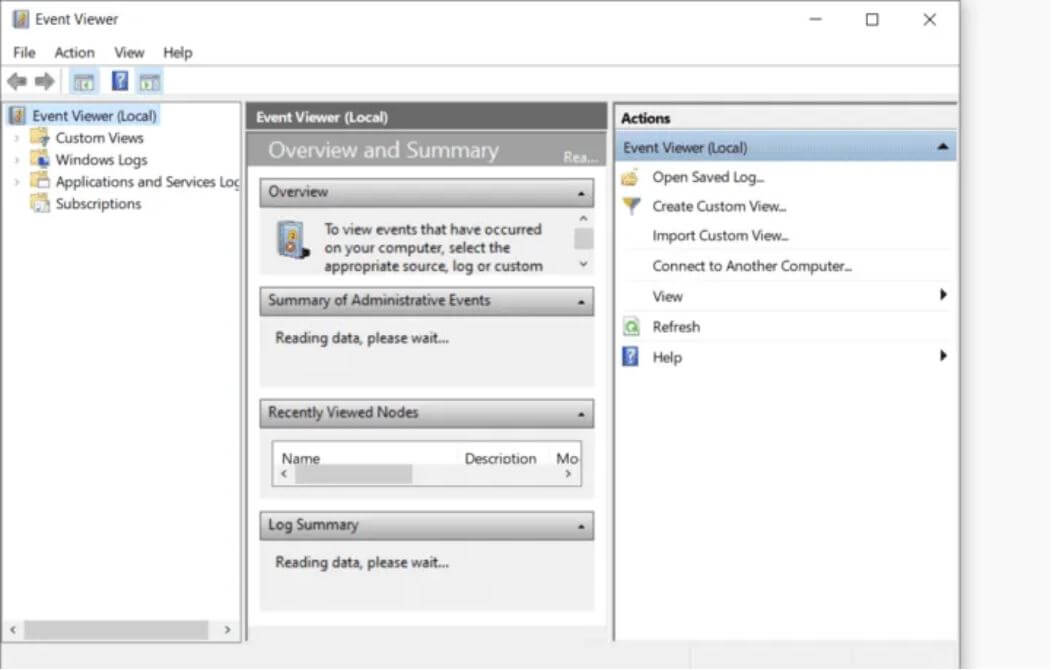The image size is (1053, 670).
Task: Click the Forward arrow toolbar icon
Action: tap(44, 82)
